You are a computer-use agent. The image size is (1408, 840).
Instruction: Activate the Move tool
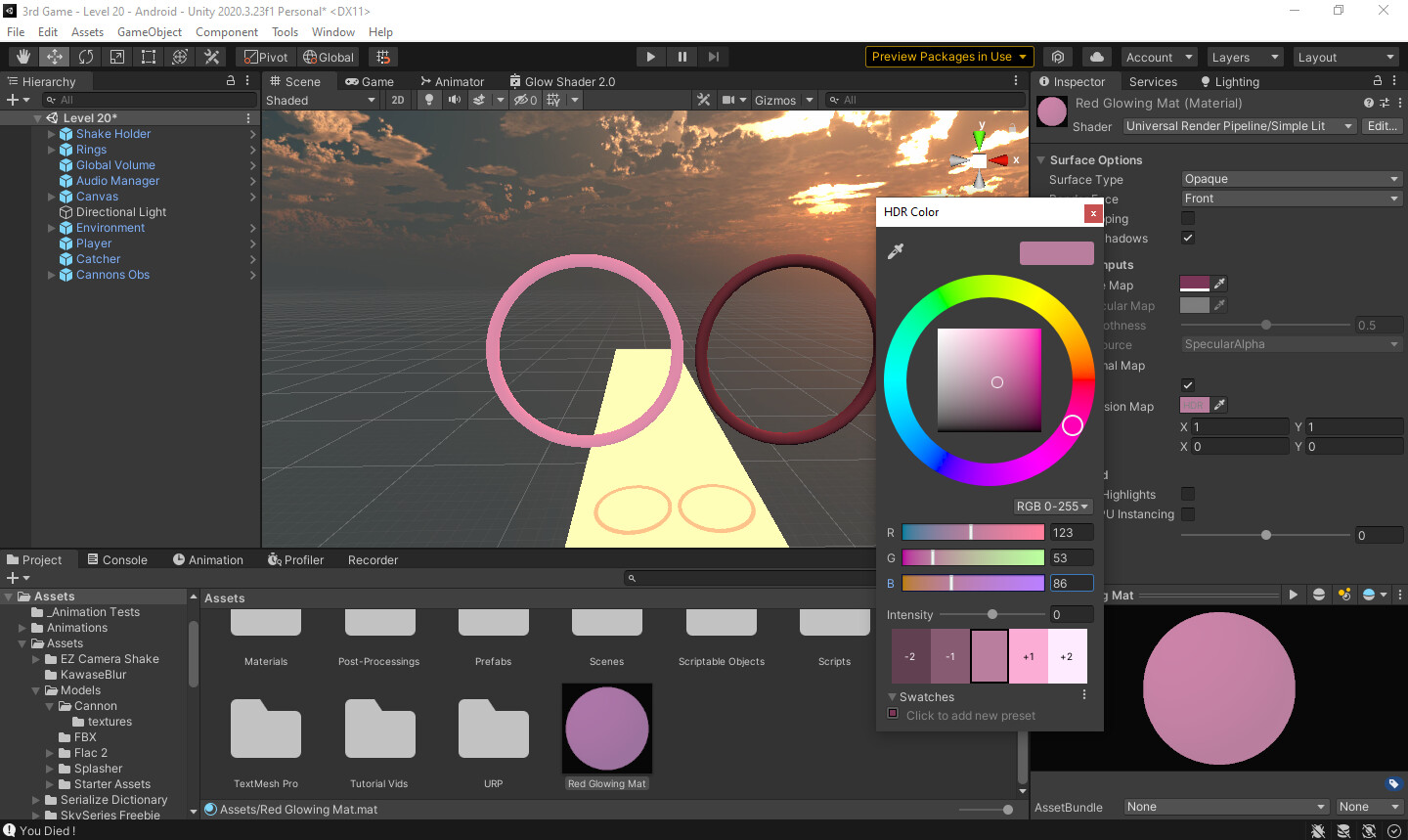point(54,56)
